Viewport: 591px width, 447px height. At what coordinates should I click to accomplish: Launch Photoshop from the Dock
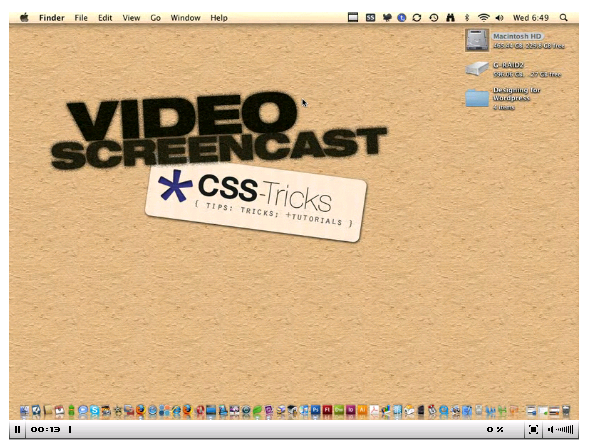click(x=315, y=410)
